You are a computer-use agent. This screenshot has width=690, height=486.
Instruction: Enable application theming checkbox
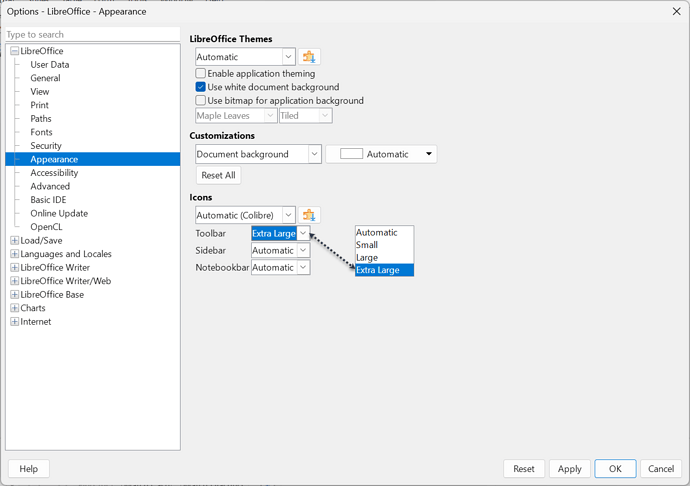pos(201,74)
